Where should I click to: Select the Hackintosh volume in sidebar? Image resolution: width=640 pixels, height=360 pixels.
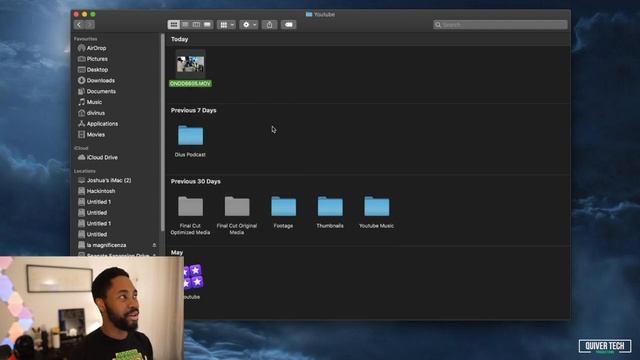coord(97,191)
